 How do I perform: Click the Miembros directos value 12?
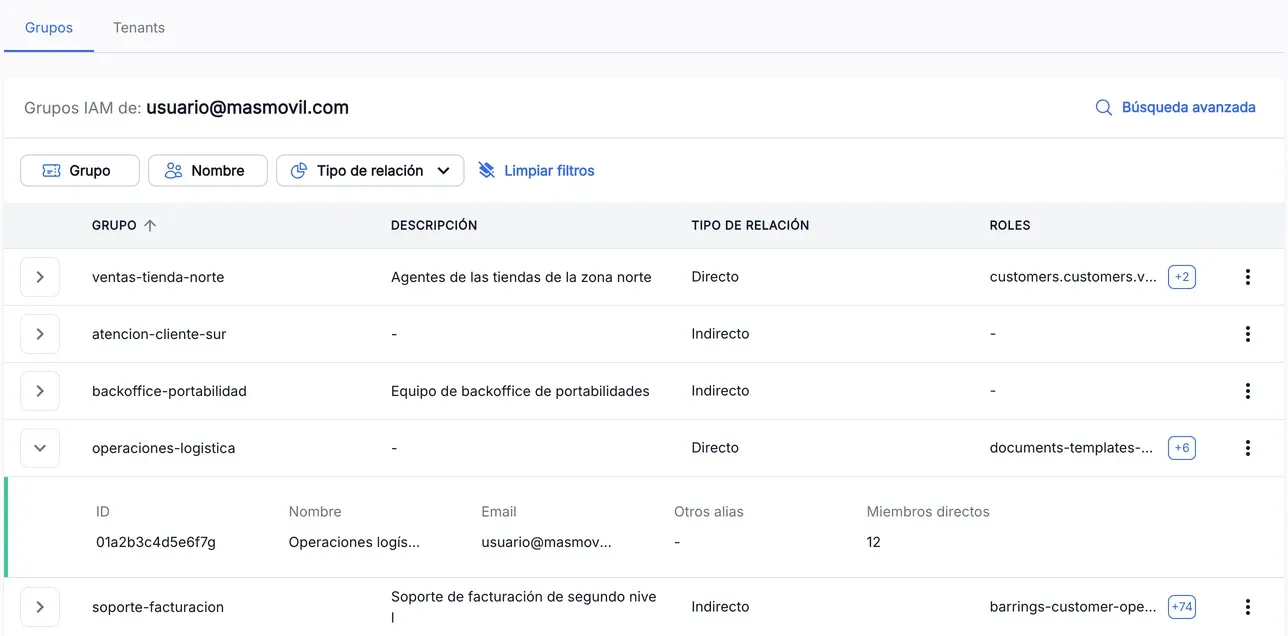pos(874,542)
